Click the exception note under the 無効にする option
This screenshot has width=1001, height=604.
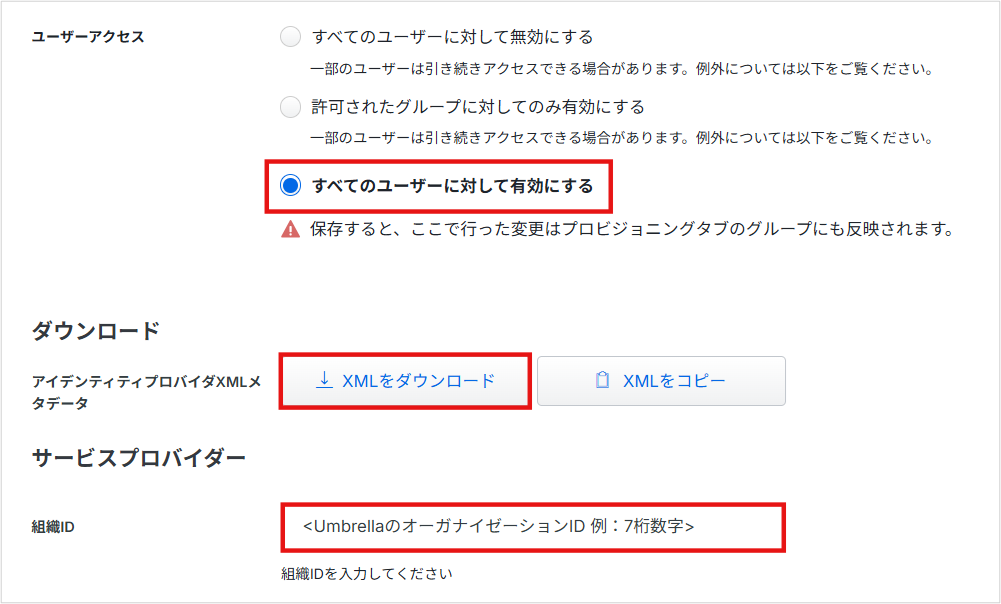[x=620, y=70]
